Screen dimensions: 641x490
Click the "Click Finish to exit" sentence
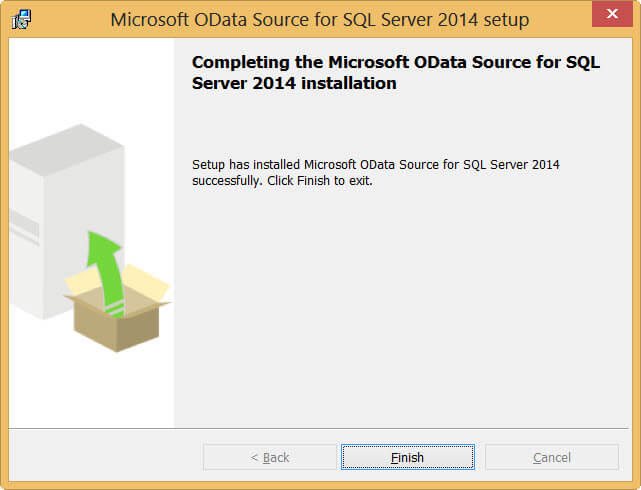click(320, 181)
